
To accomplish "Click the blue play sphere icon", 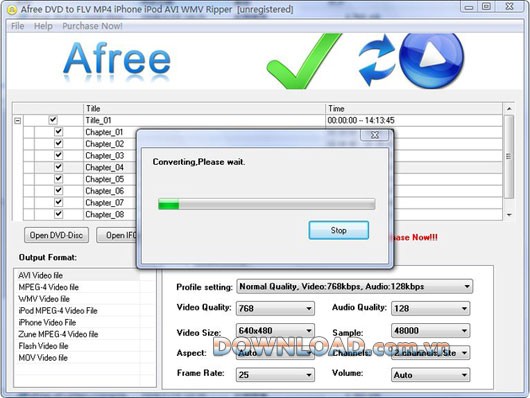I will [432, 60].
